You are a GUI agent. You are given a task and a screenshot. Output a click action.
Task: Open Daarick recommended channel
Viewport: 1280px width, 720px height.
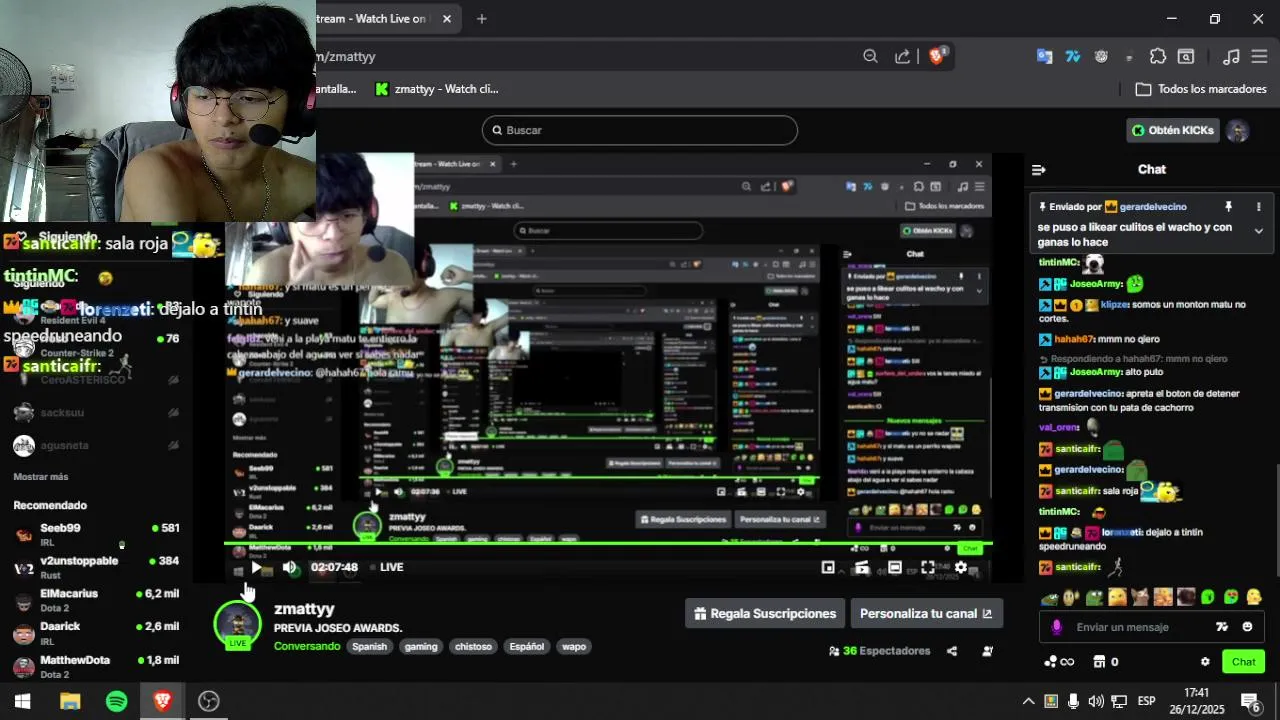pyautogui.click(x=96, y=633)
